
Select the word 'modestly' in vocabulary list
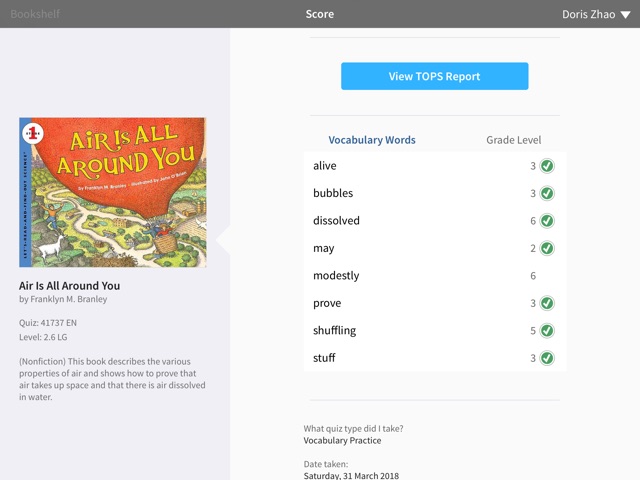336,276
